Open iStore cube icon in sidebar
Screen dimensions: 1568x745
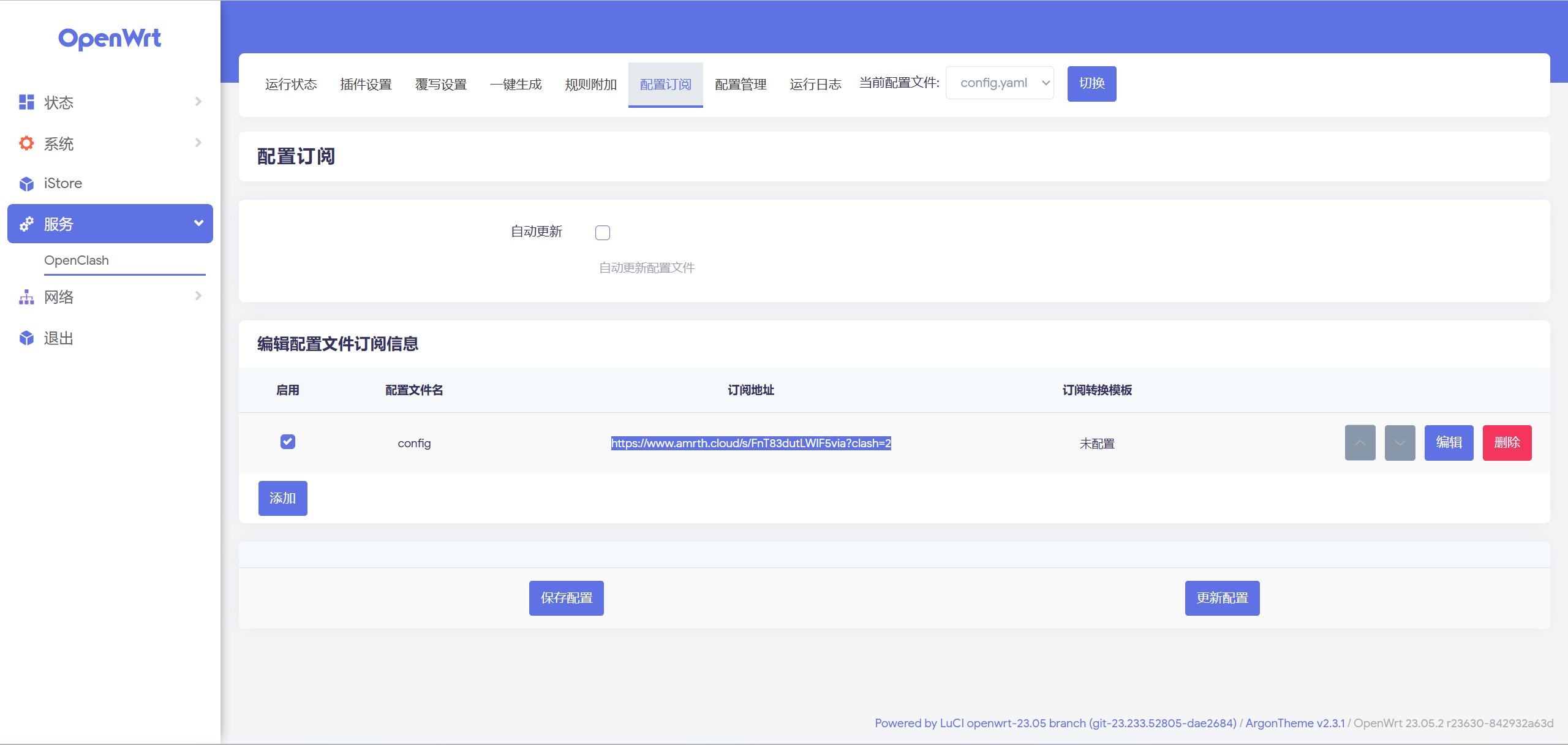pos(26,184)
